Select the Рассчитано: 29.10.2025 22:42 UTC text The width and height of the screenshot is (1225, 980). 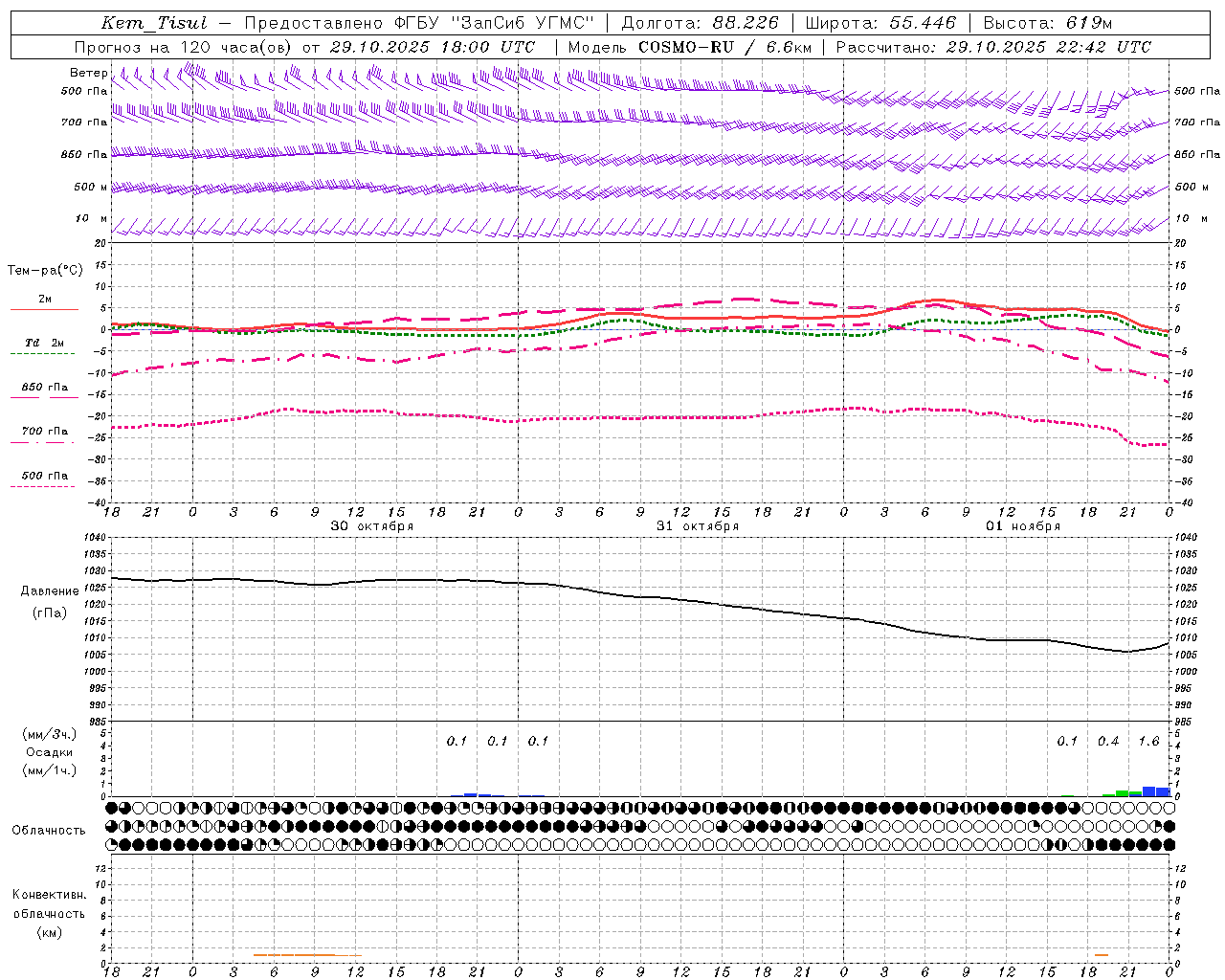[993, 47]
